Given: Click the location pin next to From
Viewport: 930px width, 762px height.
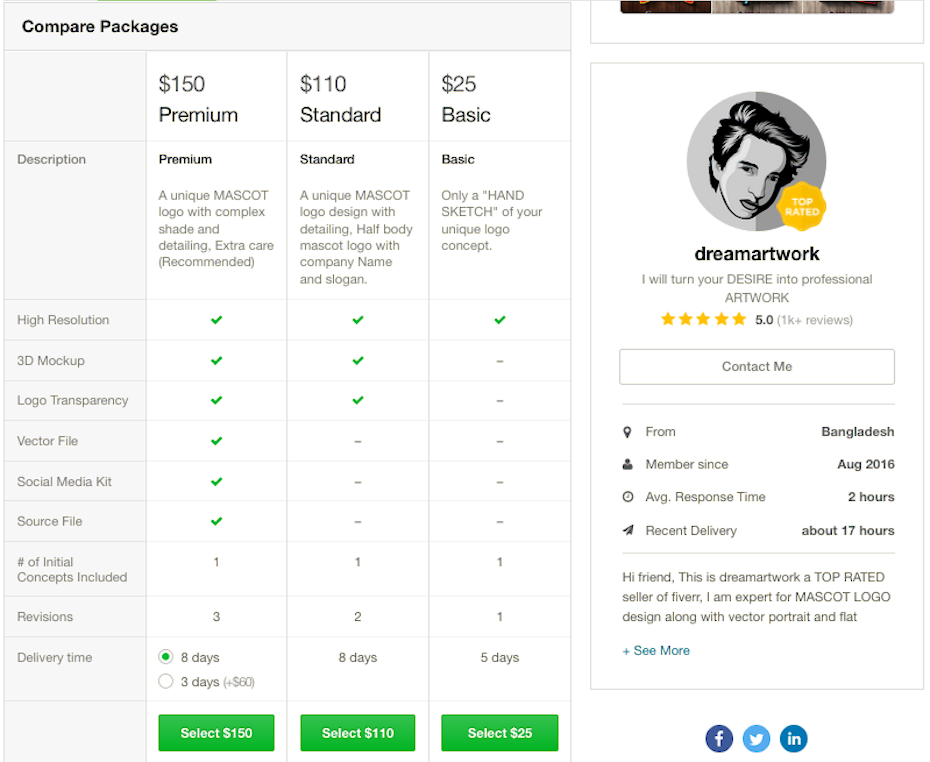Looking at the screenshot, I should (628, 431).
